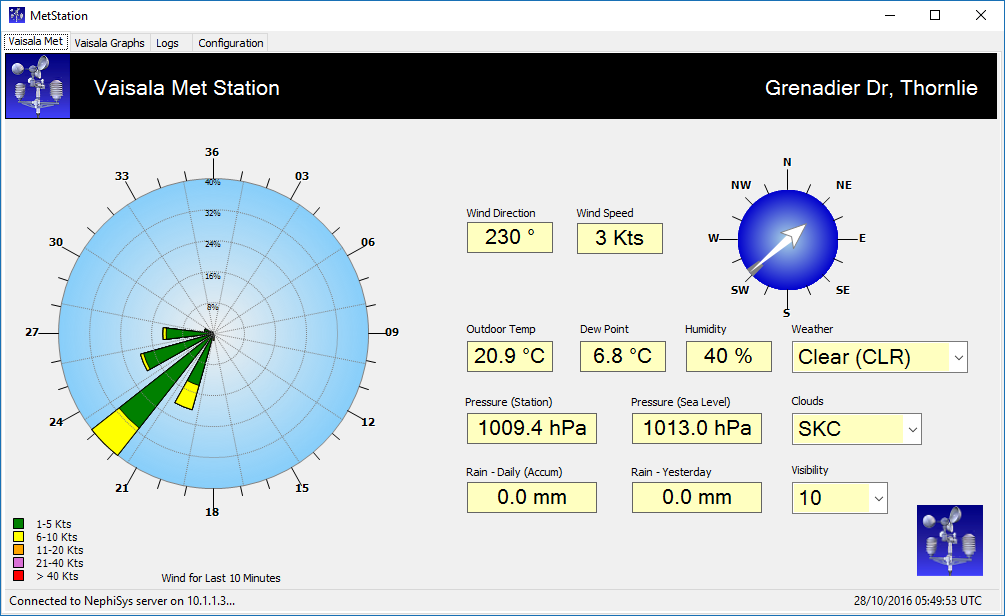Click the NephiSys server connection status text
Viewport: 1005px width, 616px height.
coord(122,601)
